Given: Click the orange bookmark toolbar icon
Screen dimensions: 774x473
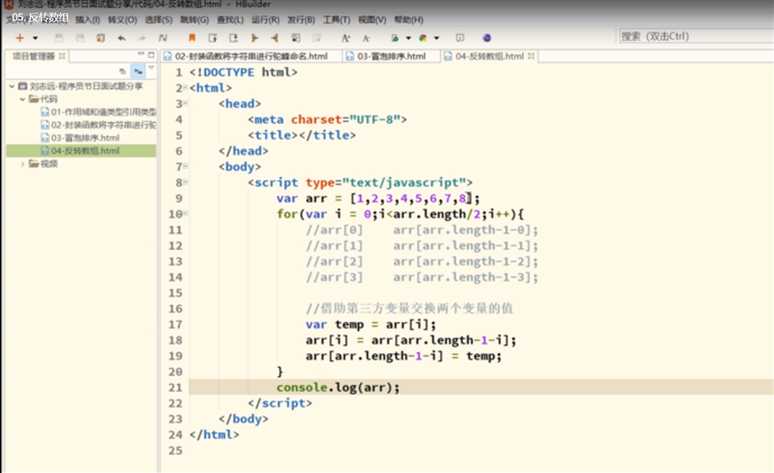Looking at the screenshot, I should point(192,38).
